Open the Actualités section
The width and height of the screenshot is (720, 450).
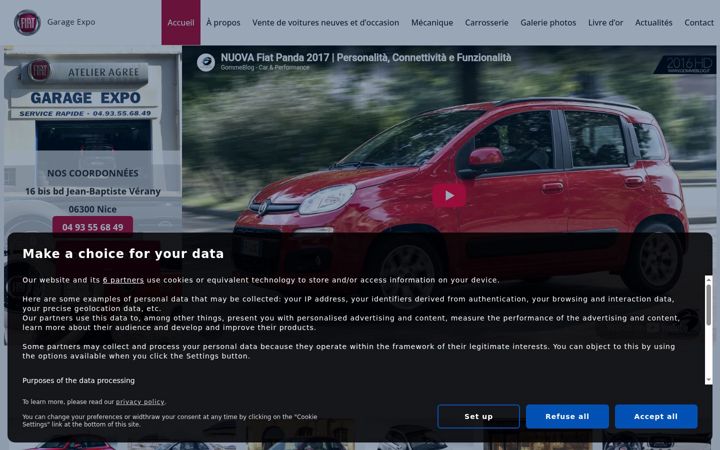[653, 22]
